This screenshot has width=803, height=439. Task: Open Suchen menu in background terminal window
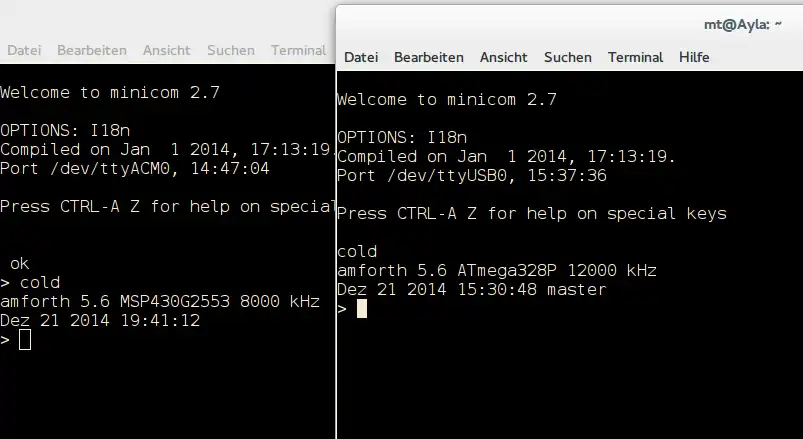(230, 50)
